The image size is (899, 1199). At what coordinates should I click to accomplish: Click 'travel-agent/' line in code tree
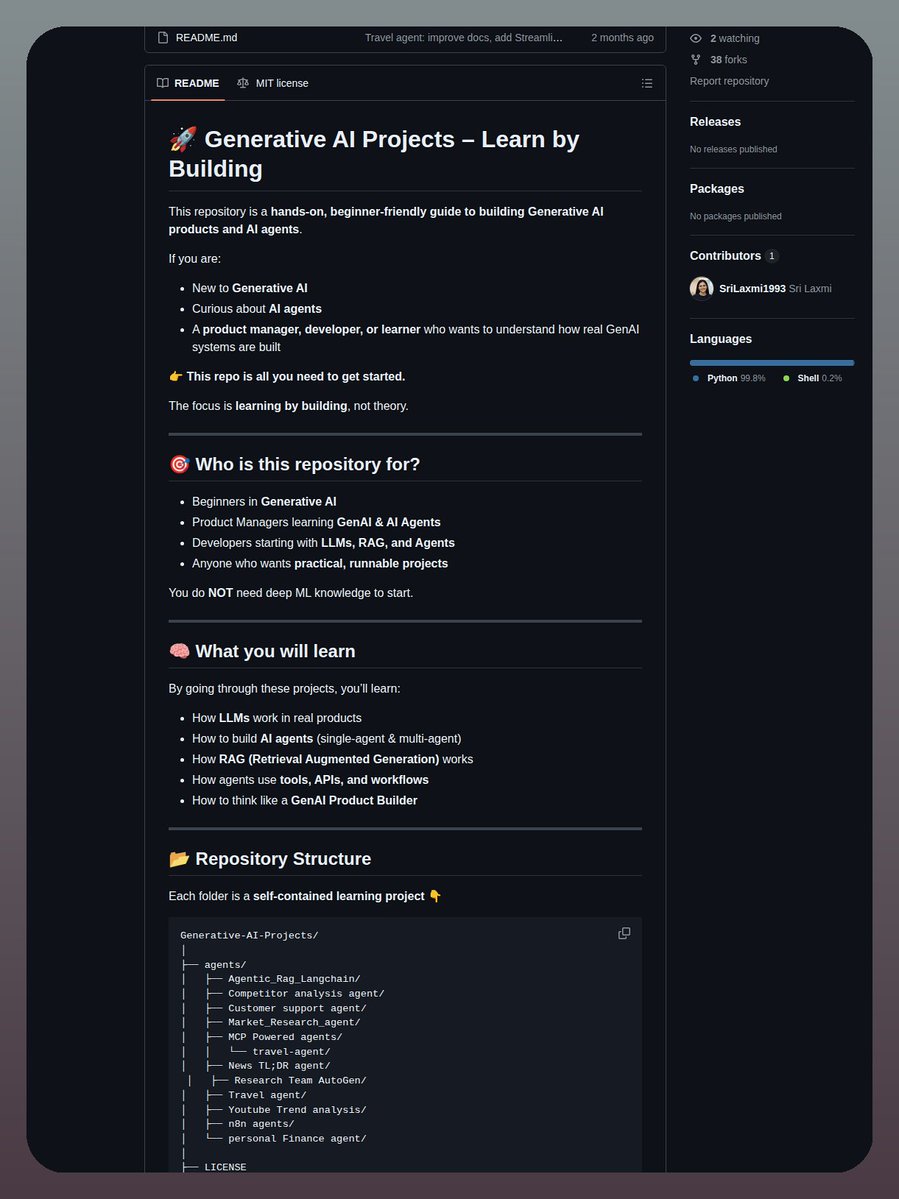[291, 1051]
